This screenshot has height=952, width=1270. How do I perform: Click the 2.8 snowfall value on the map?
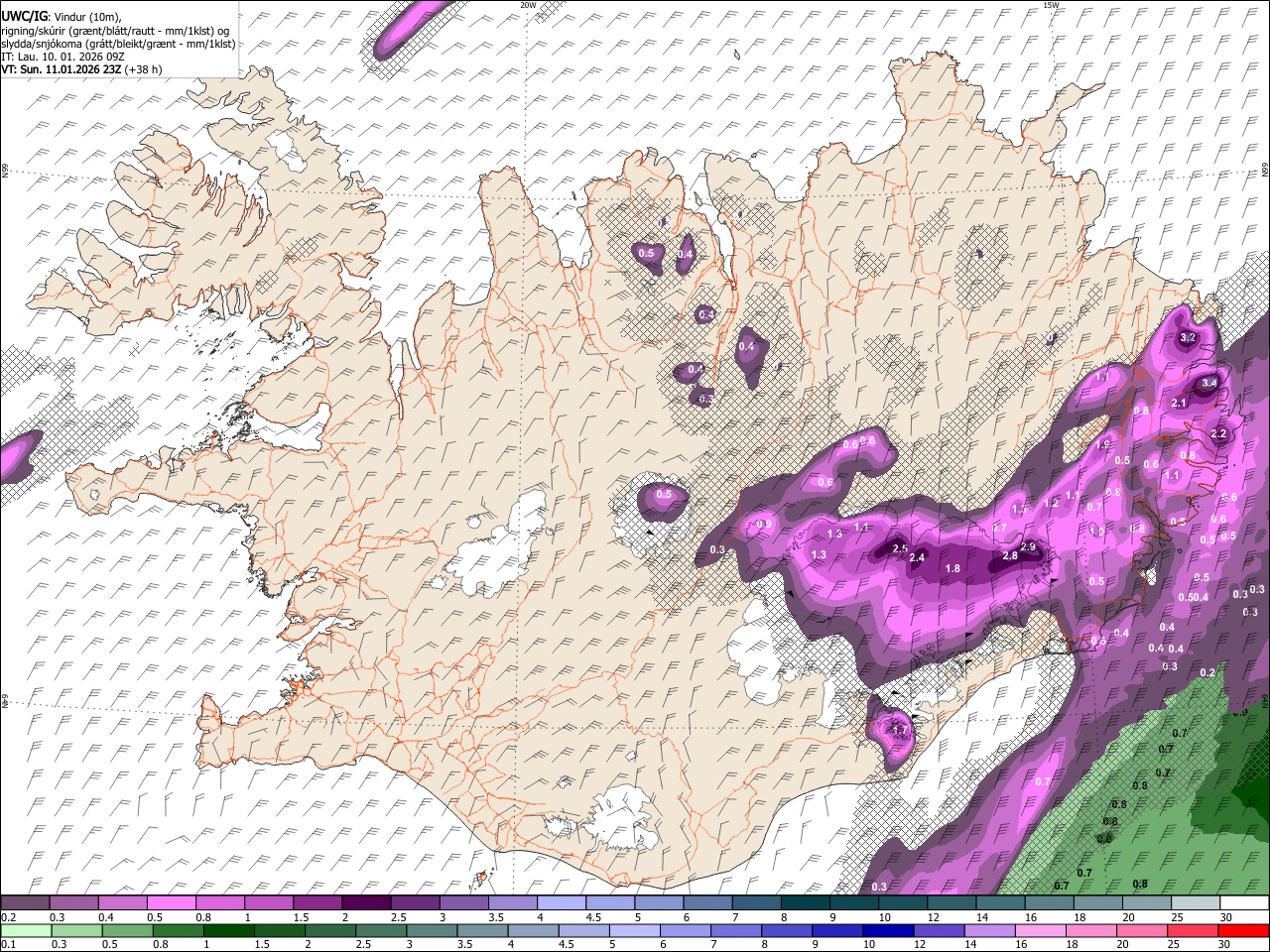[x=1010, y=556]
